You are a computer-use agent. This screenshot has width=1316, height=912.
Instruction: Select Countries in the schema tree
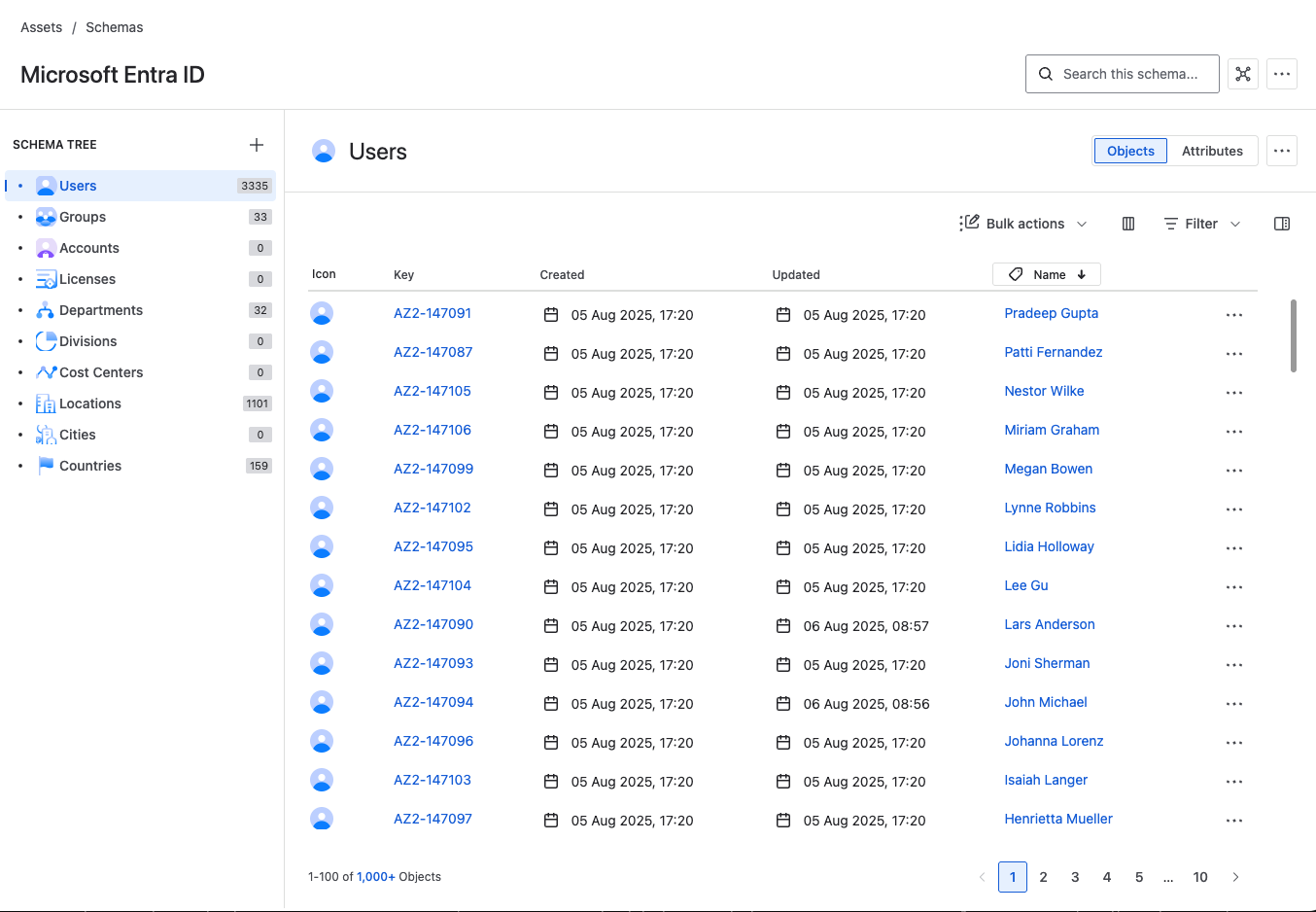pos(141,466)
